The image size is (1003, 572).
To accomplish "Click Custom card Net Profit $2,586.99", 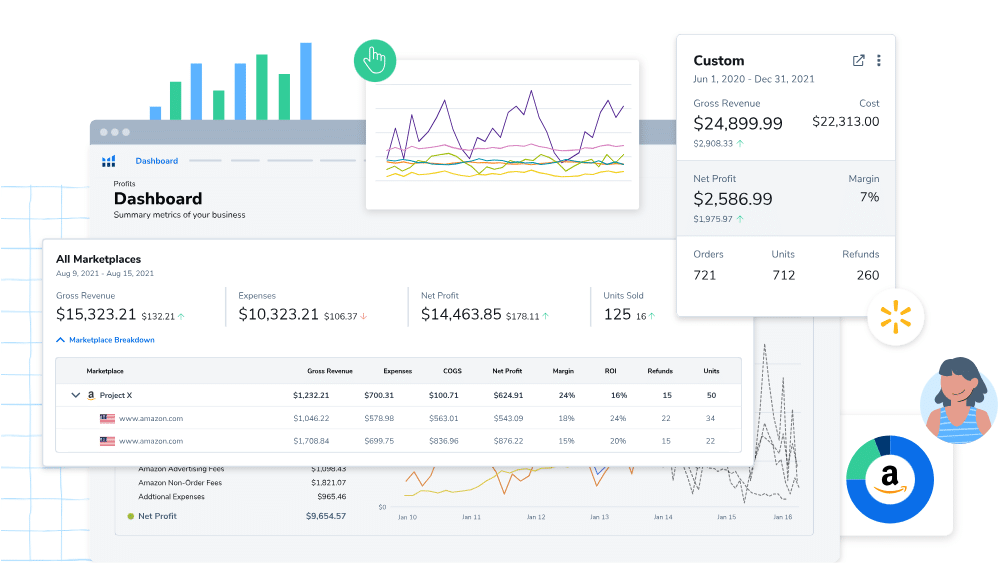I will click(x=733, y=199).
